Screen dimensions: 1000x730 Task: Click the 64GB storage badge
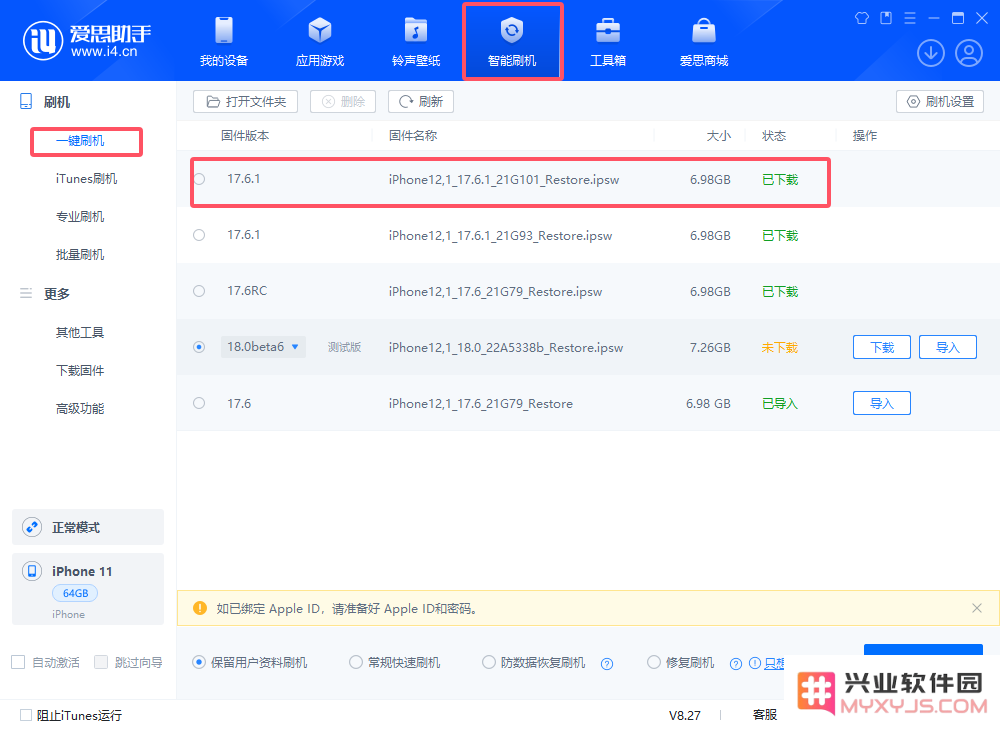[x=75, y=593]
